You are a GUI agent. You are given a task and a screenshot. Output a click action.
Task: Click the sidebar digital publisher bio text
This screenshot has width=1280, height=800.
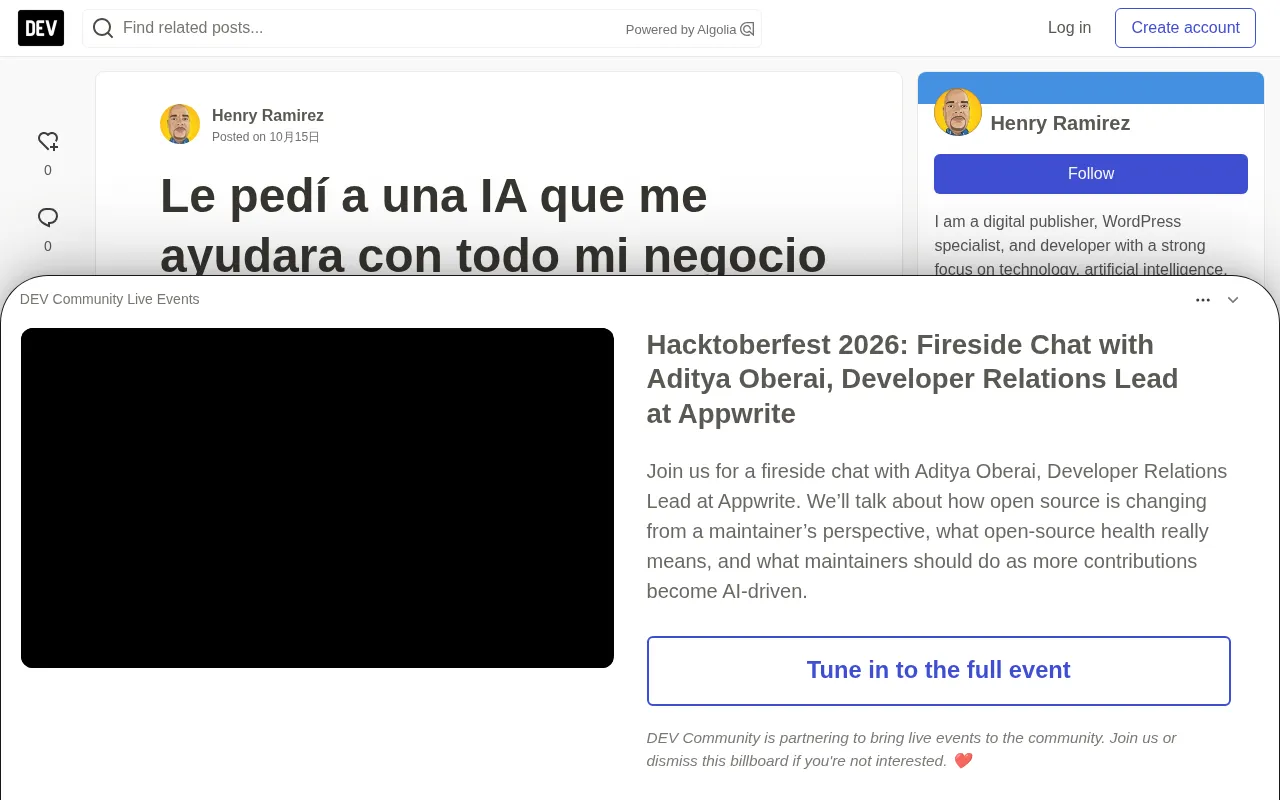pos(1081,245)
